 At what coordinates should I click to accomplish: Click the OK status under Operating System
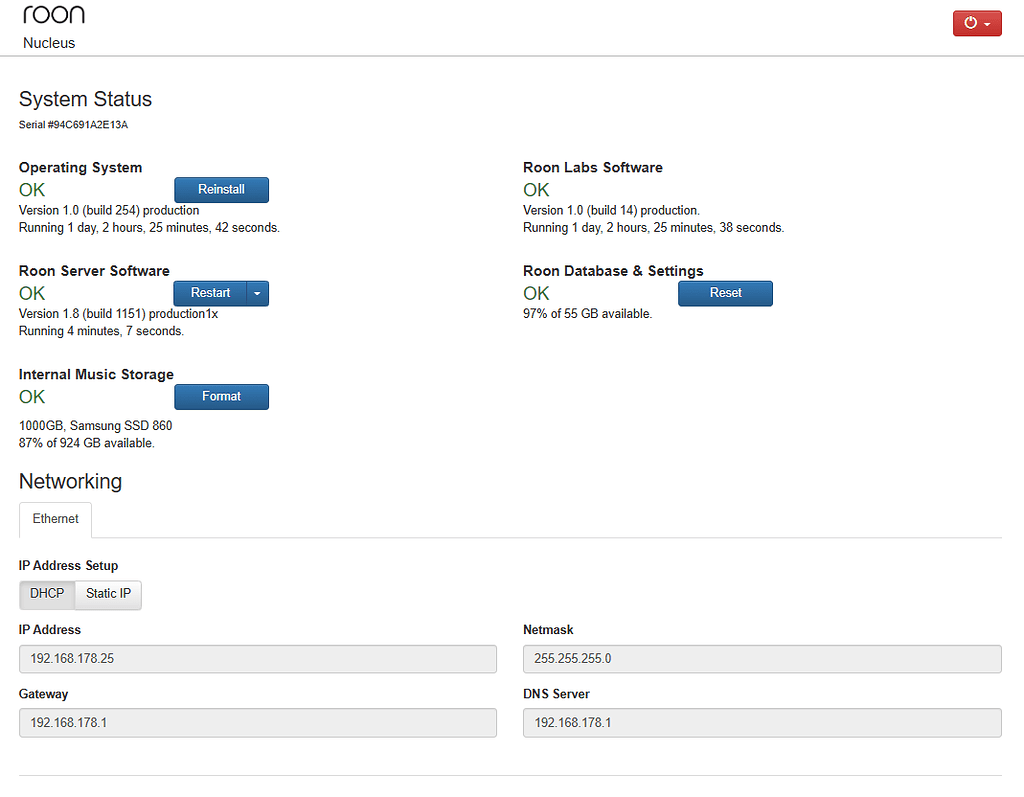[31, 189]
